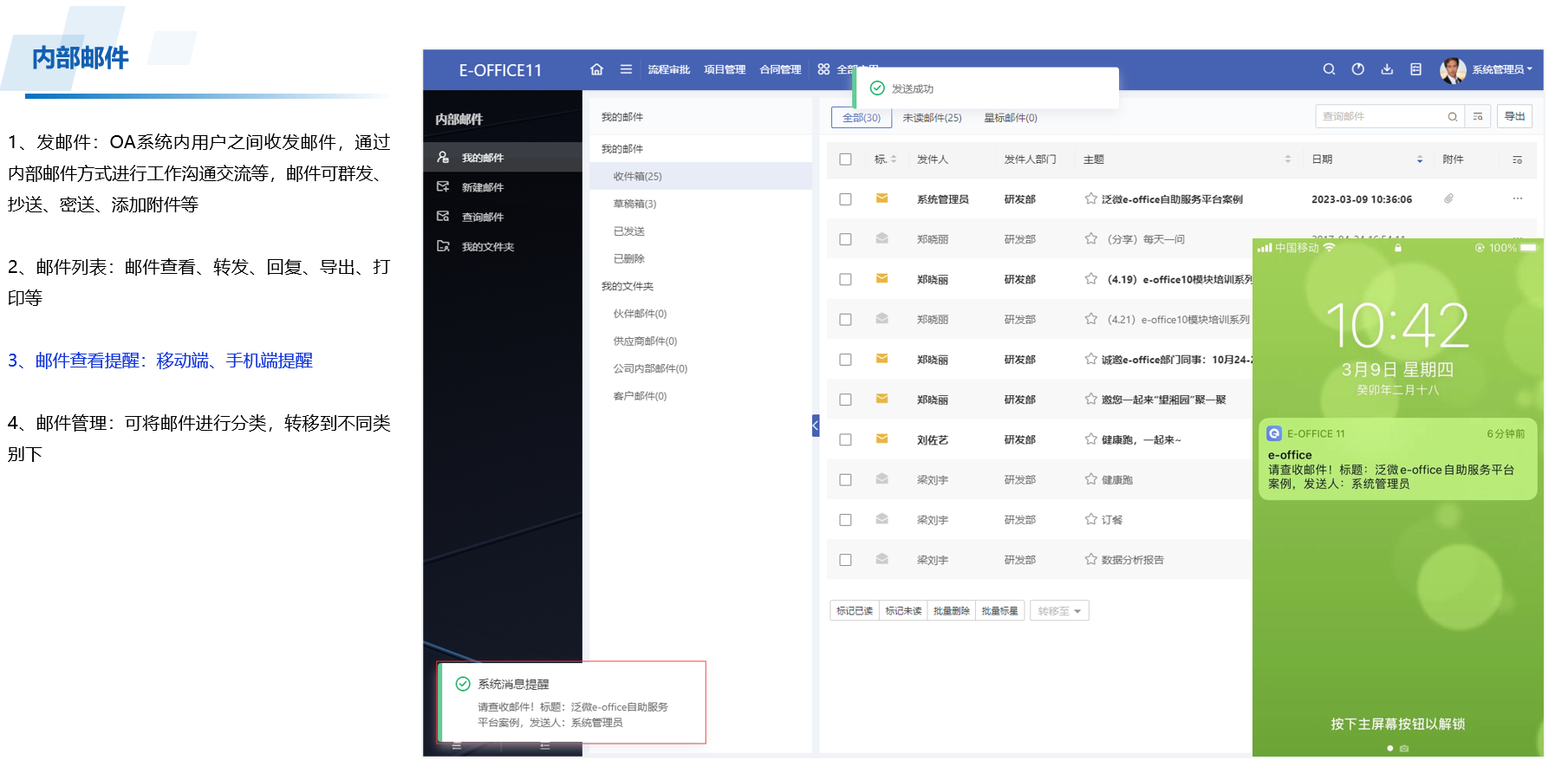
Task: Star the 泛微e-office自助服务平台案例 mail
Action: click(x=1090, y=198)
